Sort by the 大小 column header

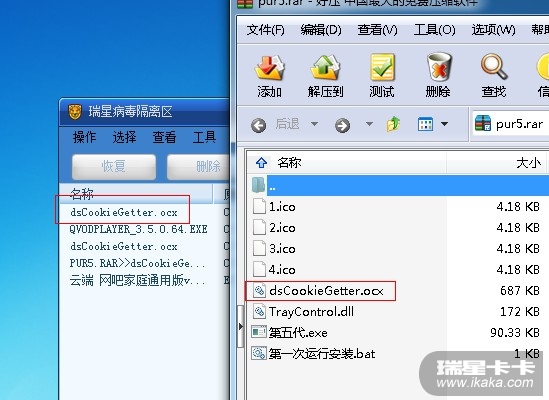(498, 163)
